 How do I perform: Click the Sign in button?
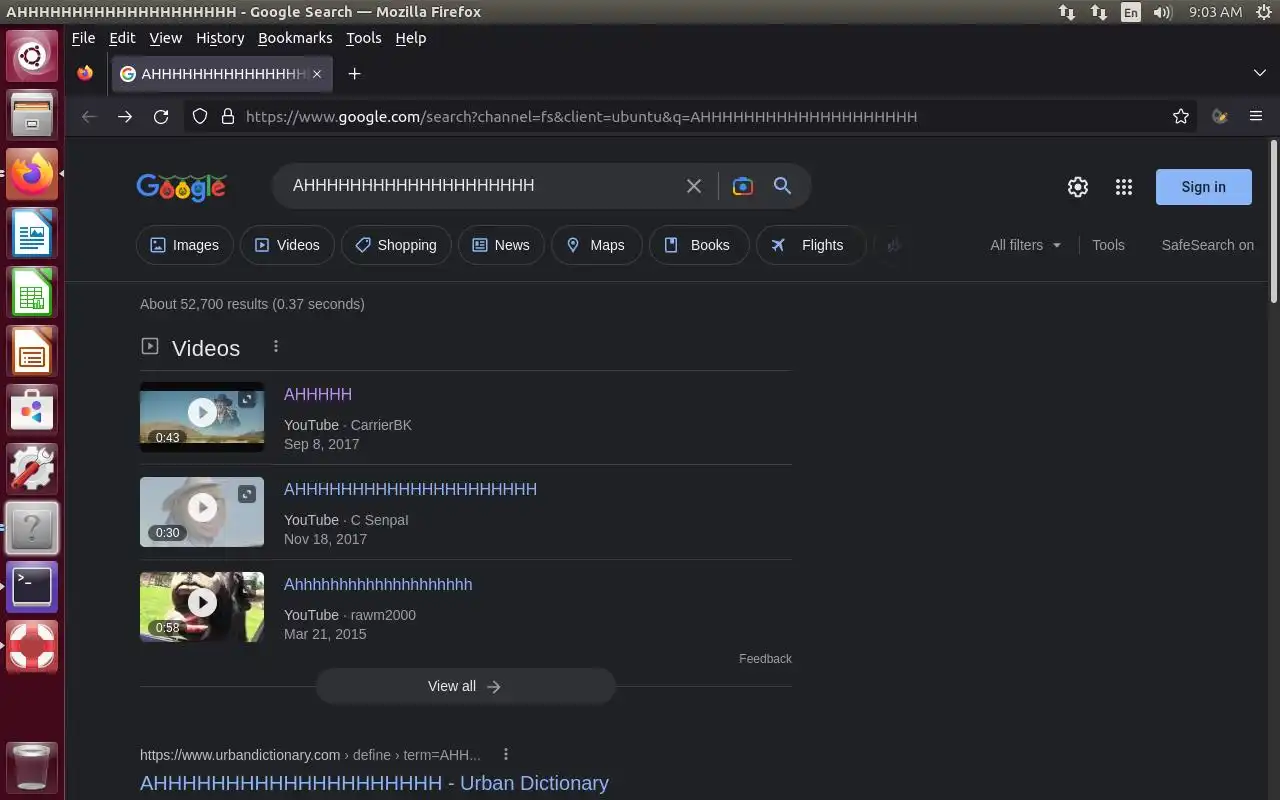click(1203, 187)
